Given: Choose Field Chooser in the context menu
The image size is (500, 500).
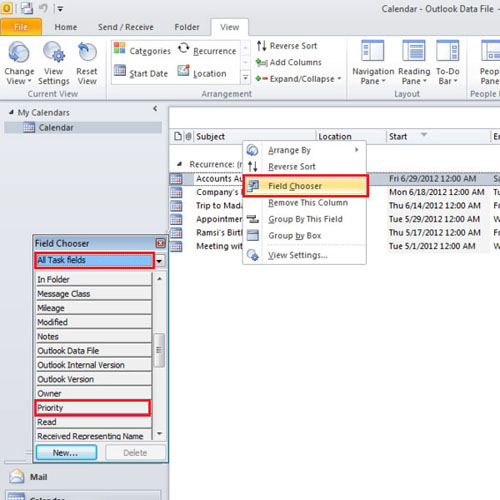Looking at the screenshot, I should pyautogui.click(x=305, y=186).
